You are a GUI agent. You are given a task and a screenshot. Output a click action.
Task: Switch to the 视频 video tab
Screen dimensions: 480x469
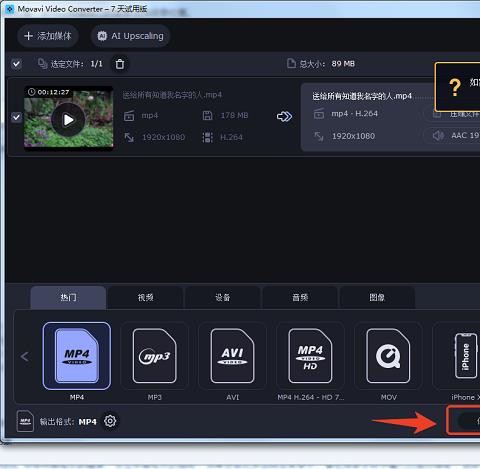(146, 297)
